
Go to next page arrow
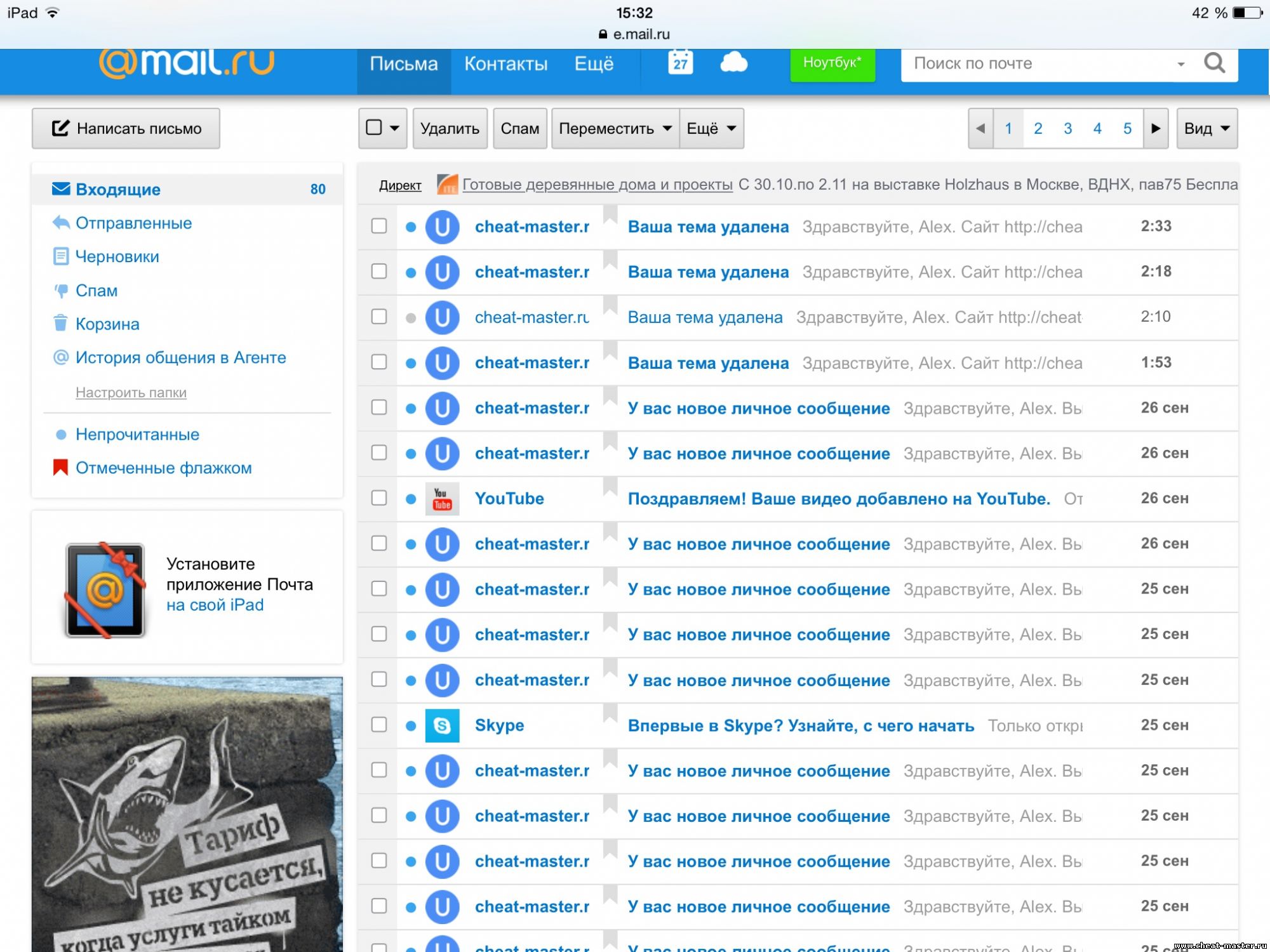pos(1155,128)
